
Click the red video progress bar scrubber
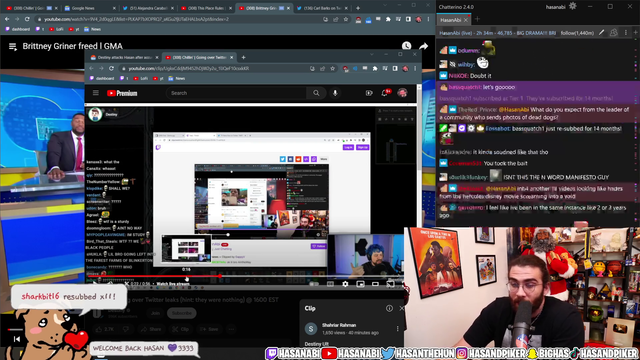(220, 276)
